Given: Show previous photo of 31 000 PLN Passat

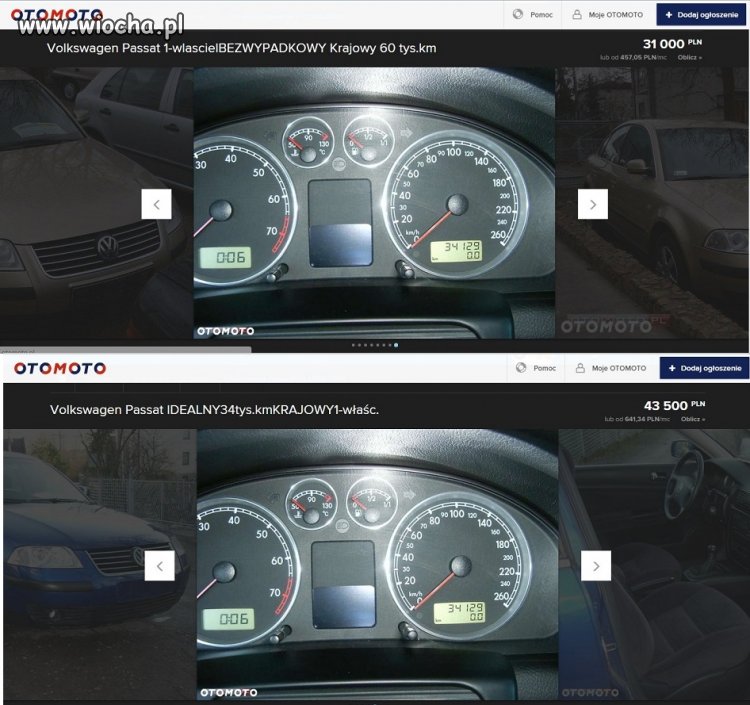Looking at the screenshot, I should click(x=156, y=204).
